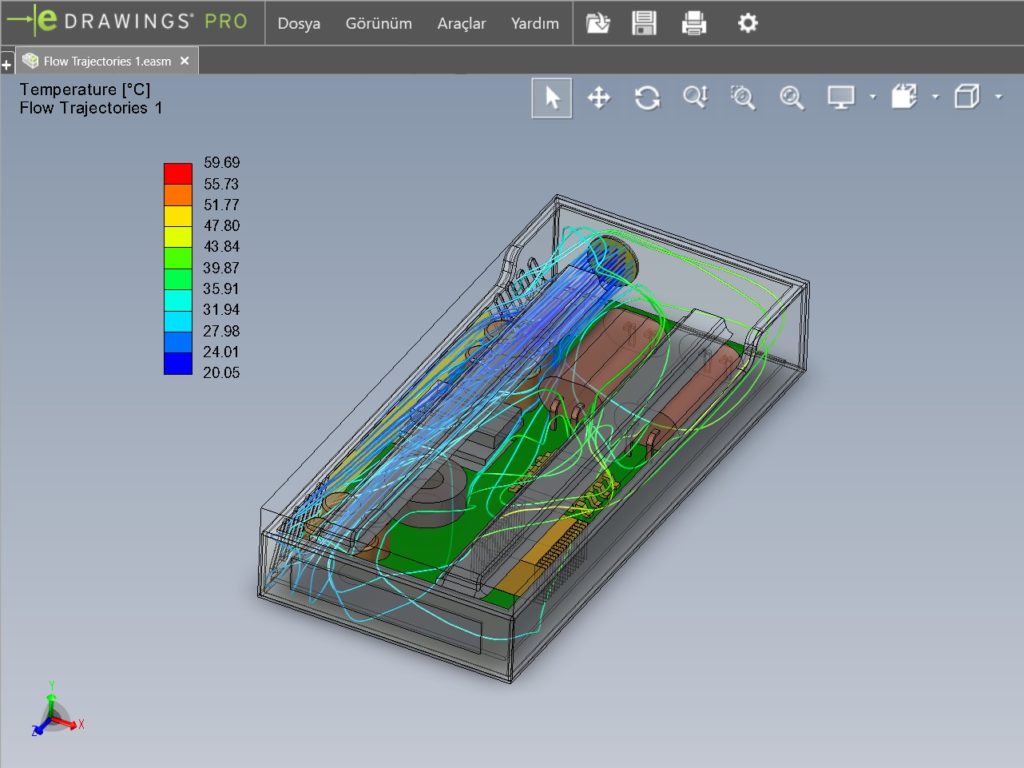Save the assembly via the Save icon
1024x768 pixels.
(645, 23)
